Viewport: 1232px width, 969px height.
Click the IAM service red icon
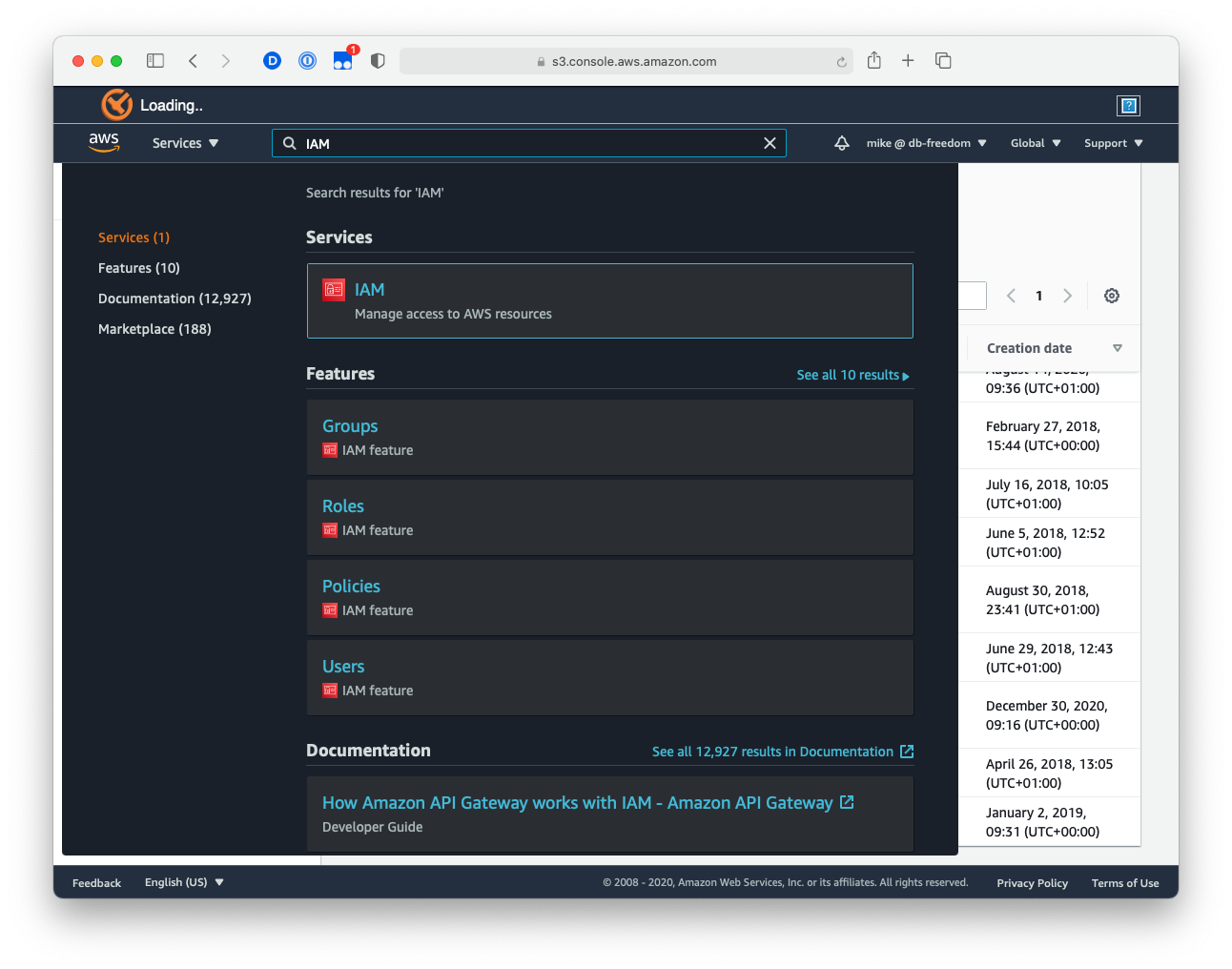click(x=333, y=289)
